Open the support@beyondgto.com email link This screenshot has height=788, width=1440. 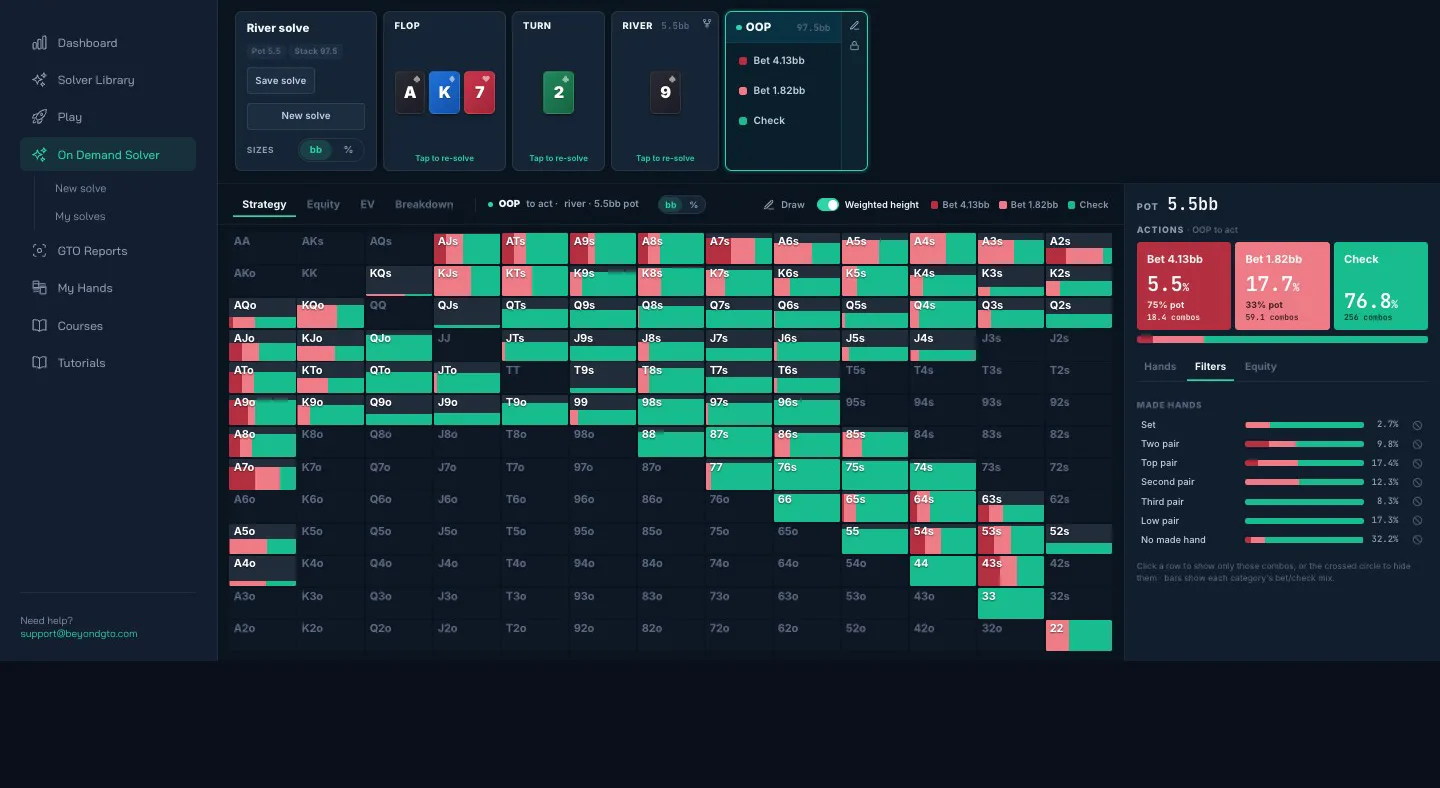tap(79, 634)
